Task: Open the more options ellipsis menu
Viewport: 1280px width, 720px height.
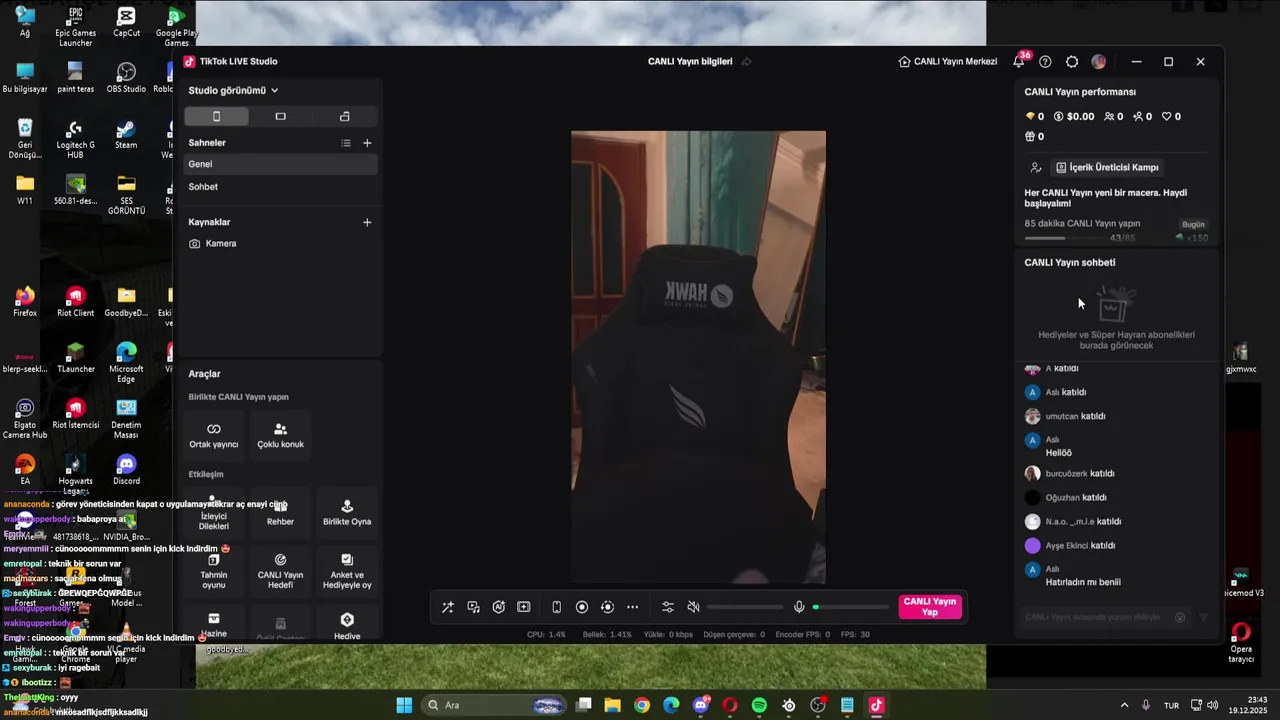Action: (x=632, y=607)
